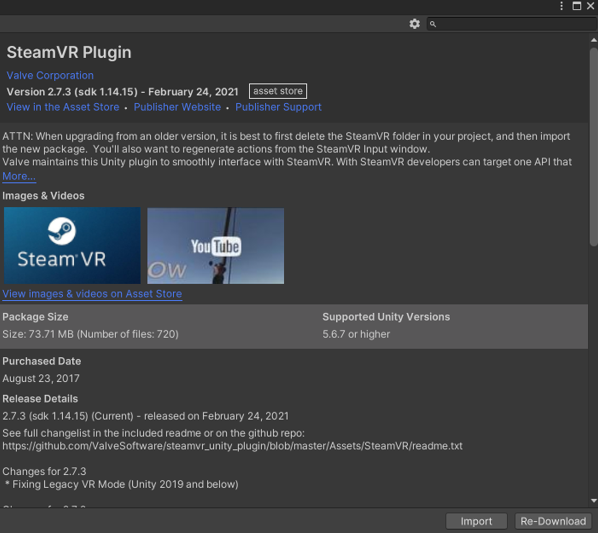This screenshot has width=598, height=535.
Task: Open the YouTube video thumbnail
Action: pyautogui.click(x=215, y=246)
